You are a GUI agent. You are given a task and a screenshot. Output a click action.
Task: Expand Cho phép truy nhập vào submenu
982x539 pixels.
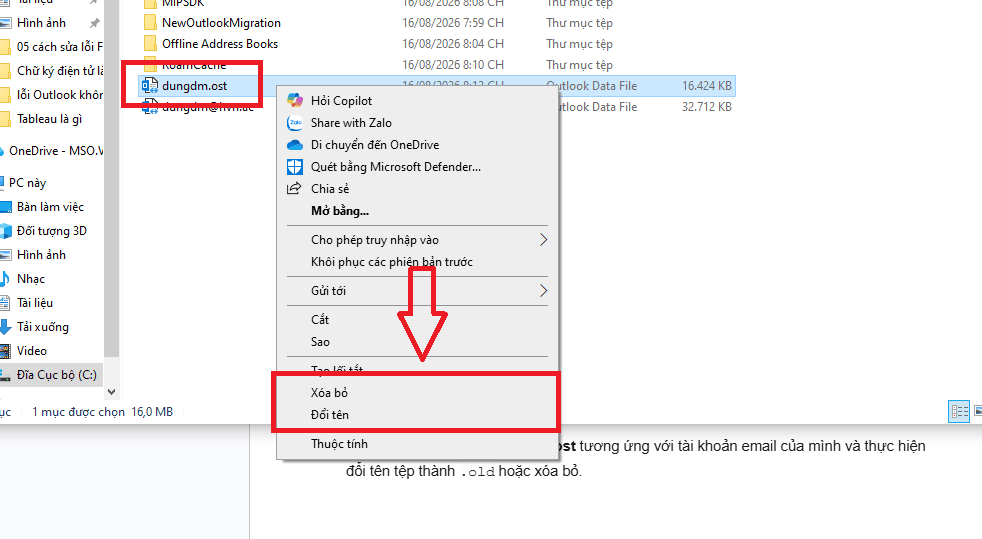[417, 240]
